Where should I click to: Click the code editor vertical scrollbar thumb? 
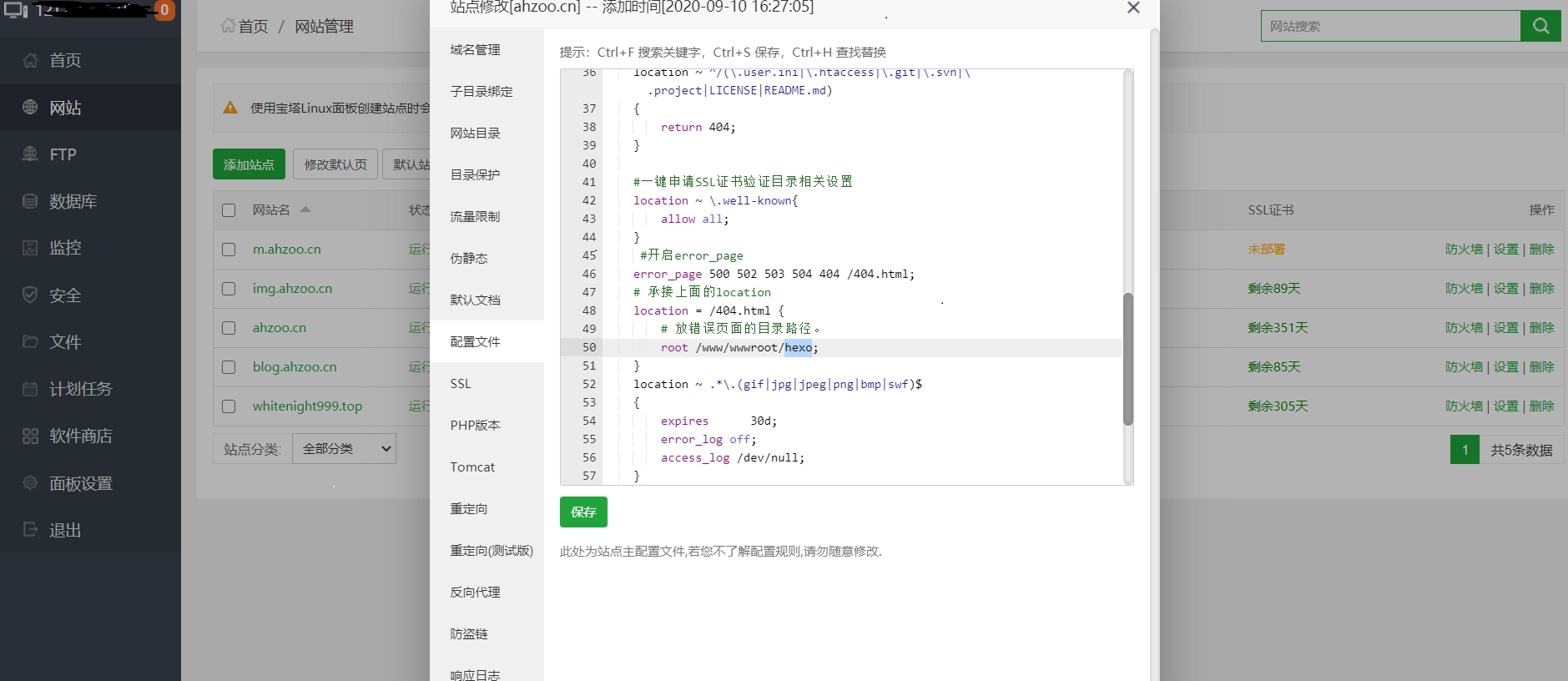pos(1128,360)
